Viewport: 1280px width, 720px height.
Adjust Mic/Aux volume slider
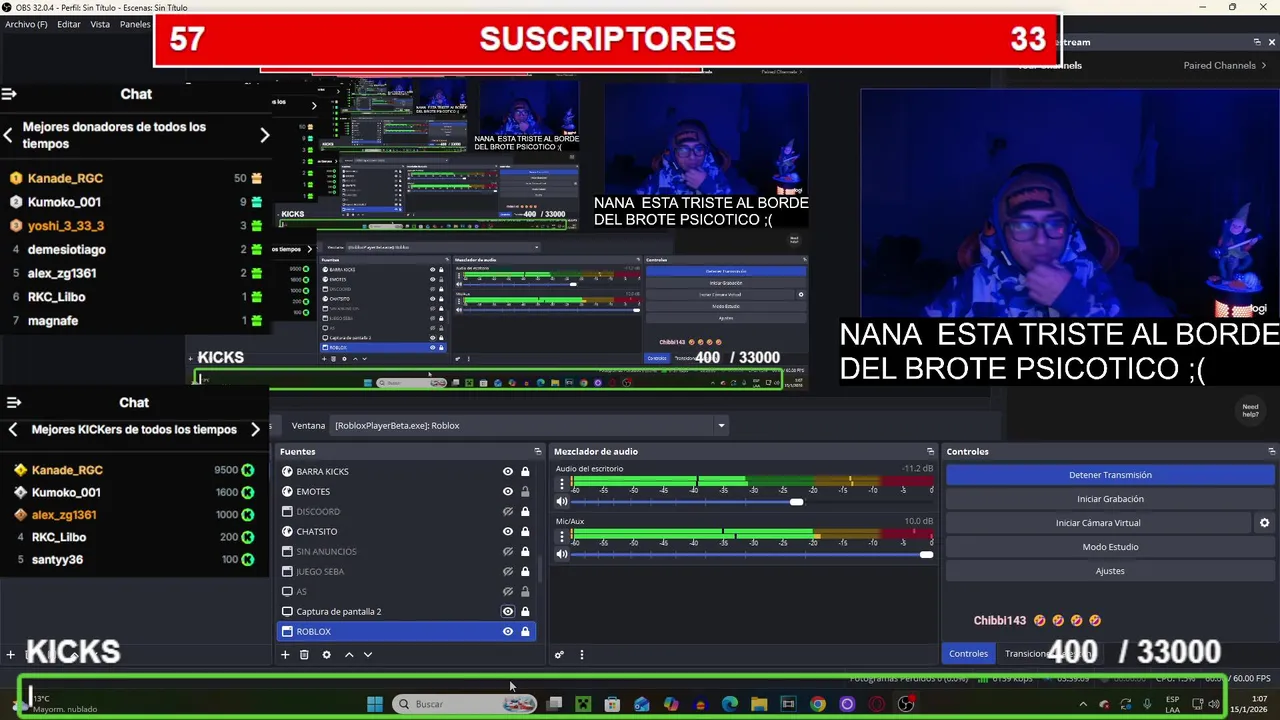tap(926, 554)
